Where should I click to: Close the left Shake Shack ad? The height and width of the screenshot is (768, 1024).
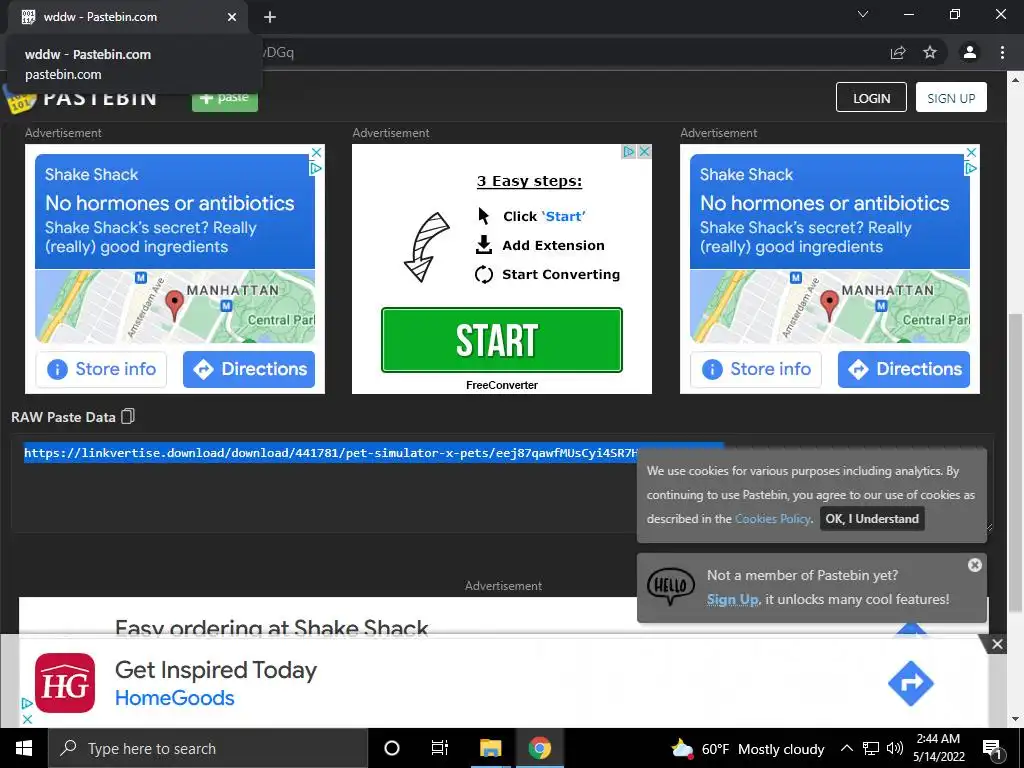(316, 152)
